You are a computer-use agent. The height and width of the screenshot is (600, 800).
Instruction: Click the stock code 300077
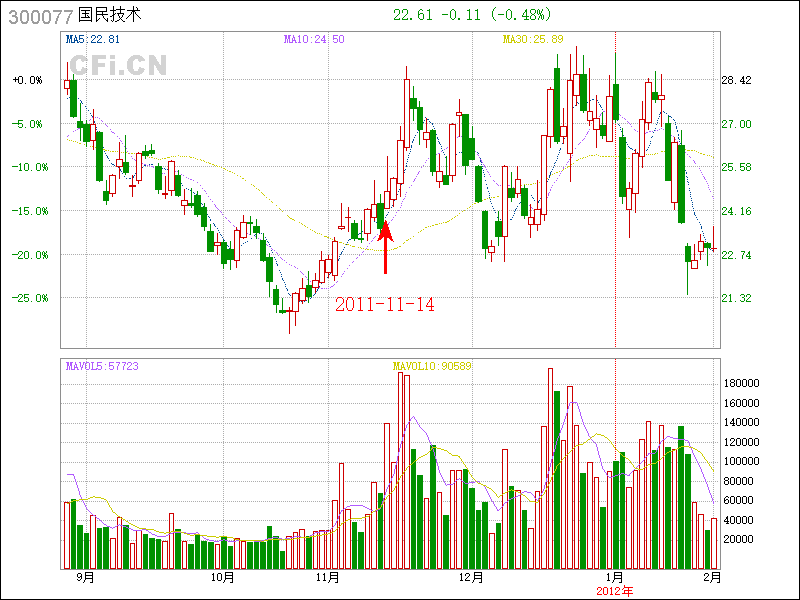tap(41, 16)
